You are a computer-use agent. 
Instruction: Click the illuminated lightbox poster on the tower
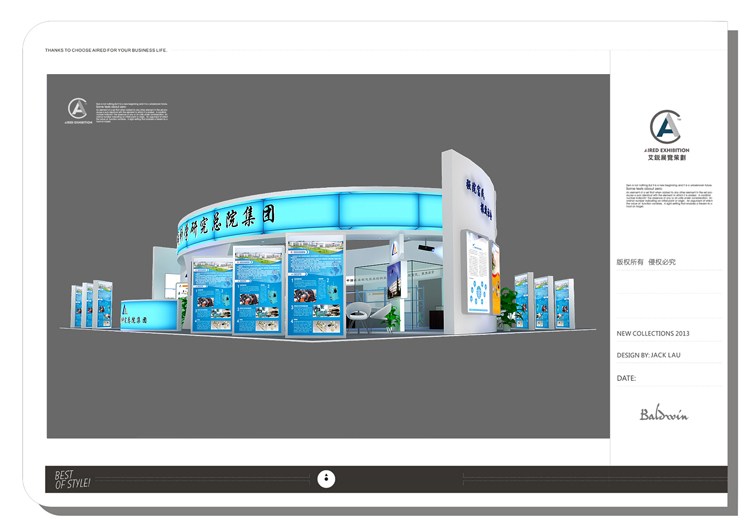click(x=478, y=271)
